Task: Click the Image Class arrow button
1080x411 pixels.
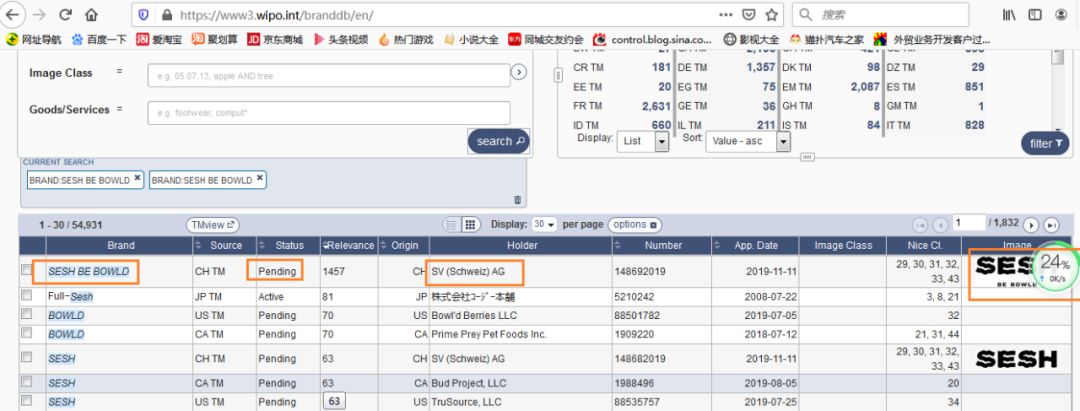Action: [x=519, y=72]
